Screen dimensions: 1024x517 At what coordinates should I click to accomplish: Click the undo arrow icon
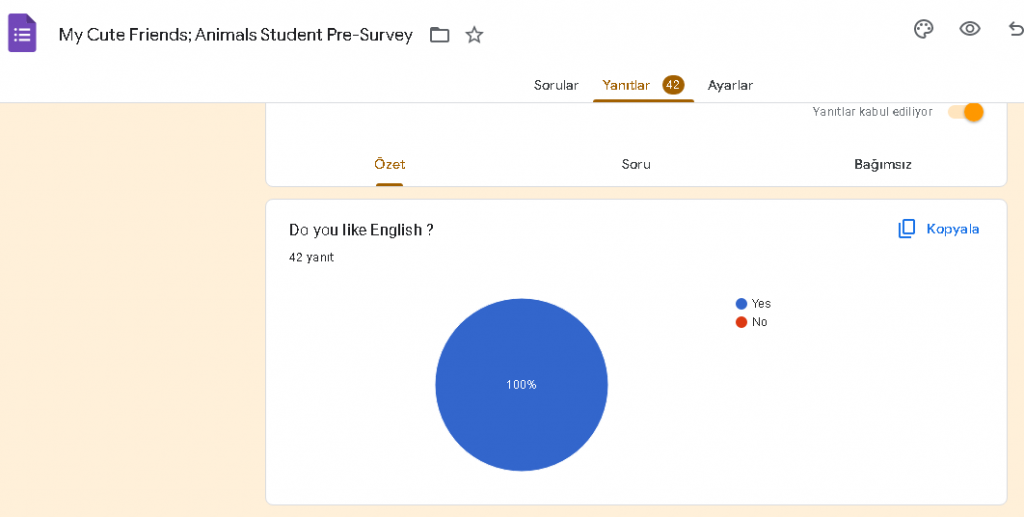click(x=1014, y=29)
